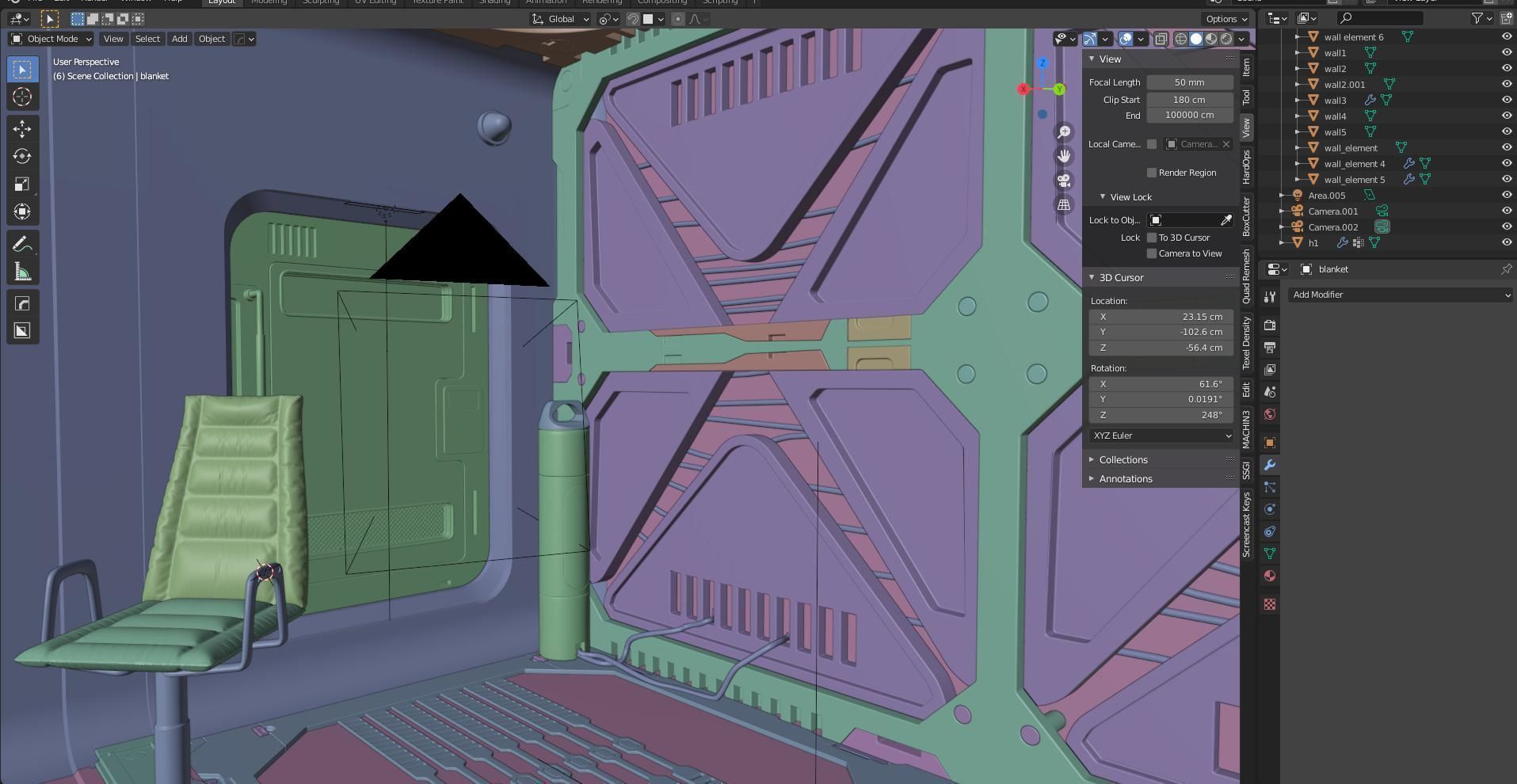Switch to Solid viewport shading
The width and height of the screenshot is (1517, 784).
coord(1196,39)
